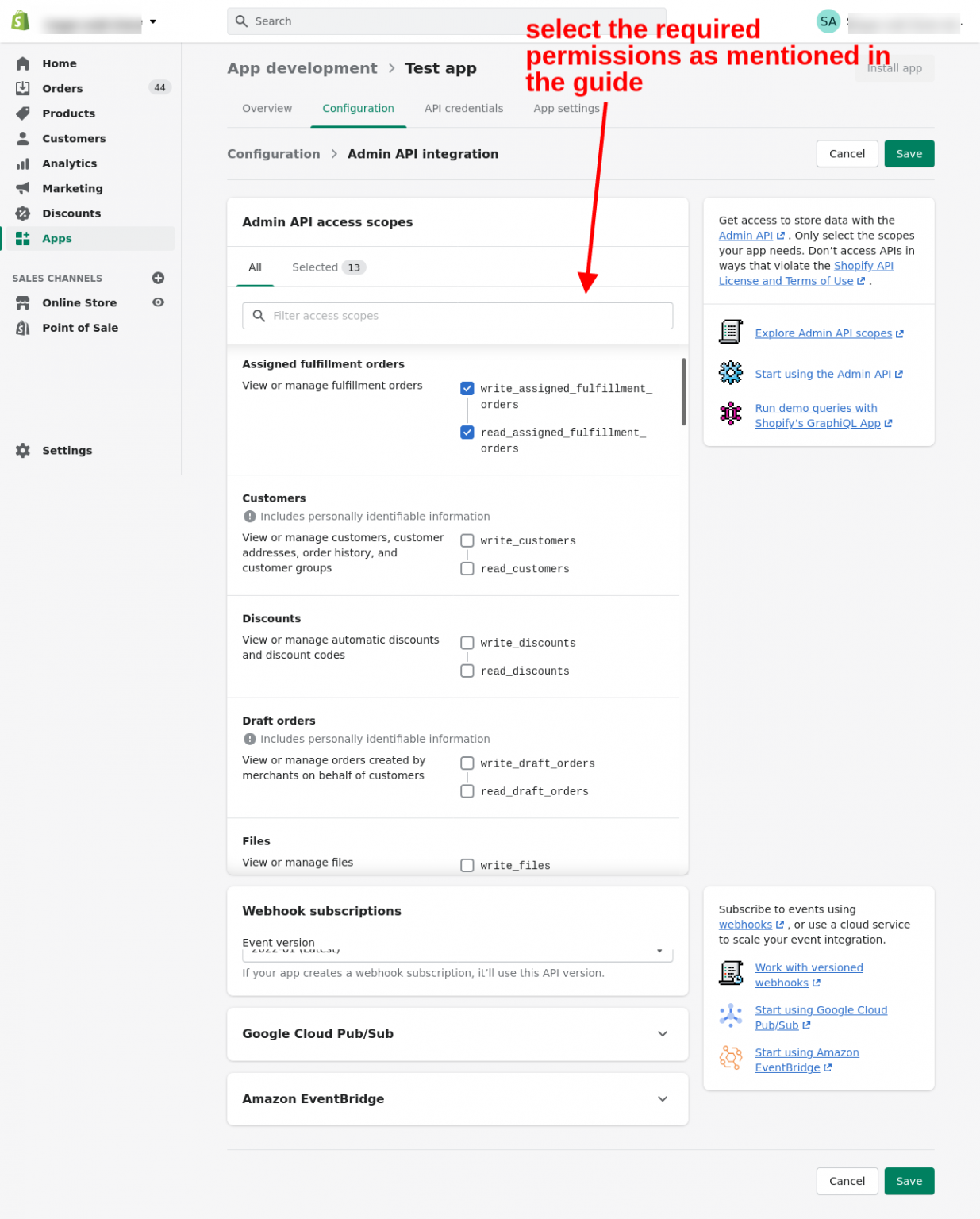Image resolution: width=980 pixels, height=1219 pixels.
Task: Click the Customers person icon
Action: [23, 138]
